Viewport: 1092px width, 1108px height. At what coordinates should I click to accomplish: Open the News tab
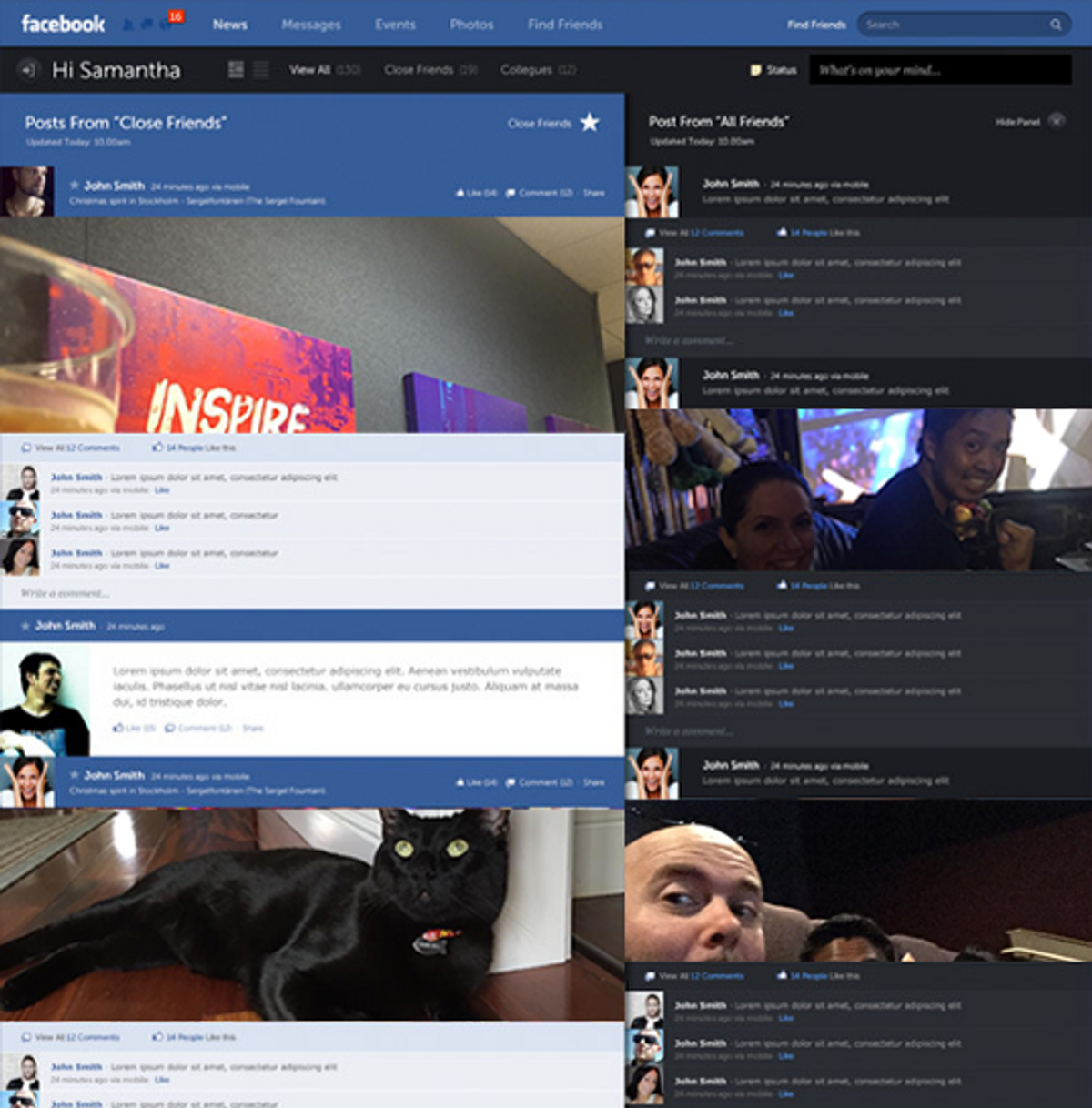tap(230, 25)
